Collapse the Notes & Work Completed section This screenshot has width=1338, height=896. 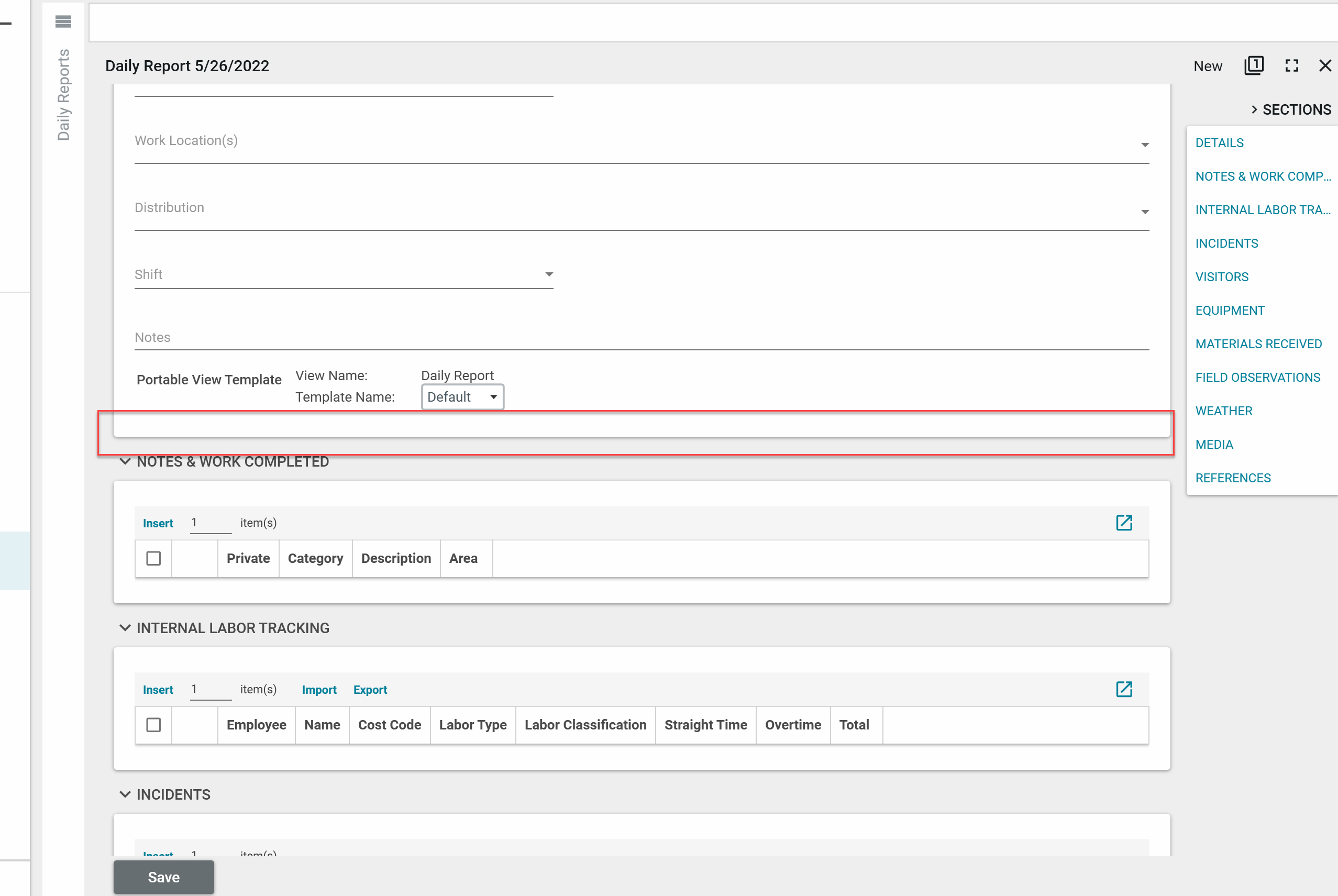[125, 461]
